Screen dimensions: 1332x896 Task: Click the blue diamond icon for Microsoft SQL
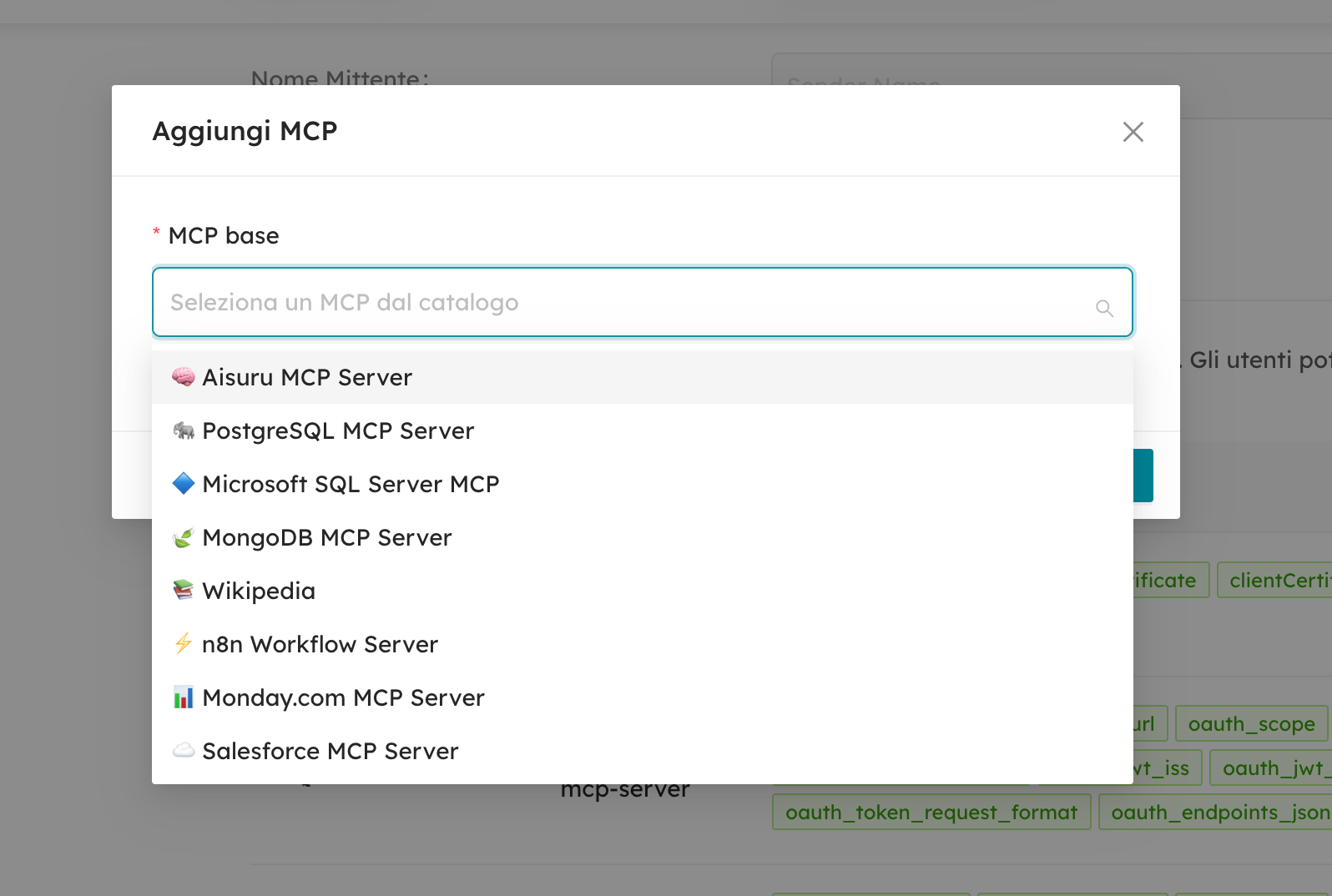tap(183, 484)
